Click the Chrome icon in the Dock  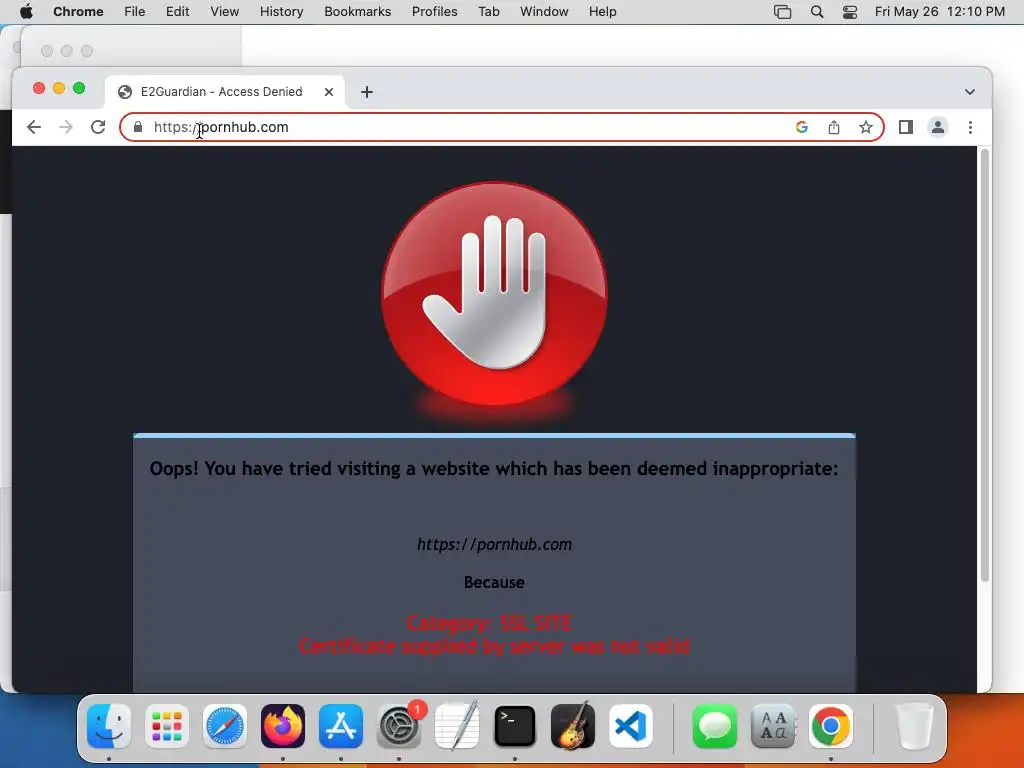click(x=831, y=726)
